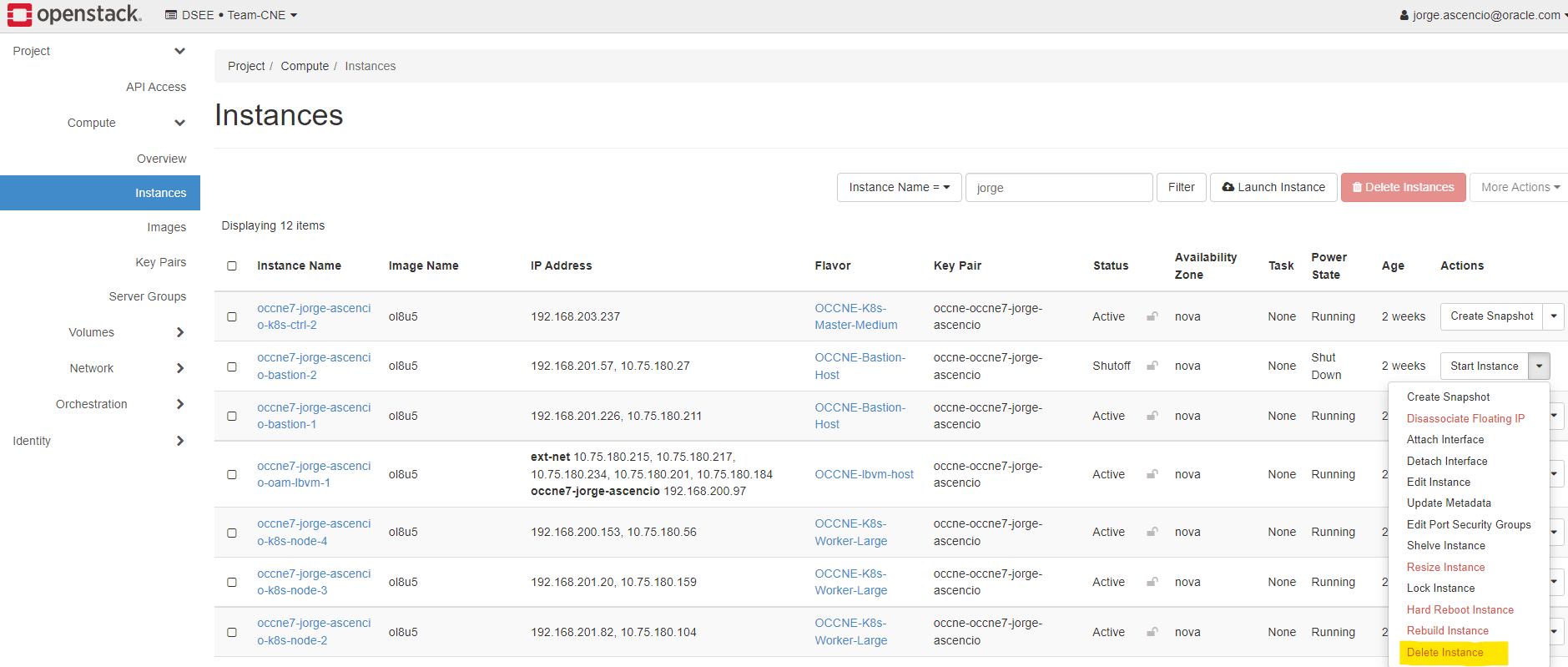Open Key Pairs in the sidebar
The width and height of the screenshot is (1568, 667).
point(161,262)
